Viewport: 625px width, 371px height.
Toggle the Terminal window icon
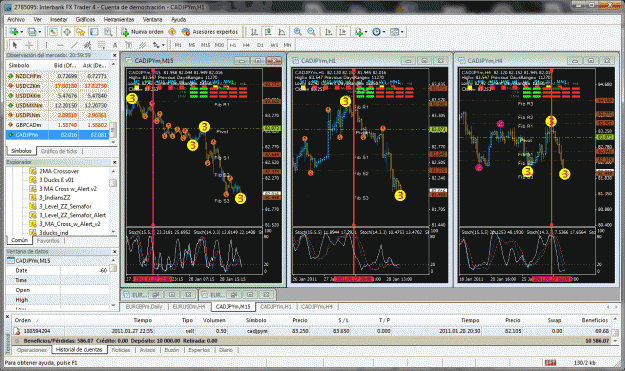[x=94, y=31]
